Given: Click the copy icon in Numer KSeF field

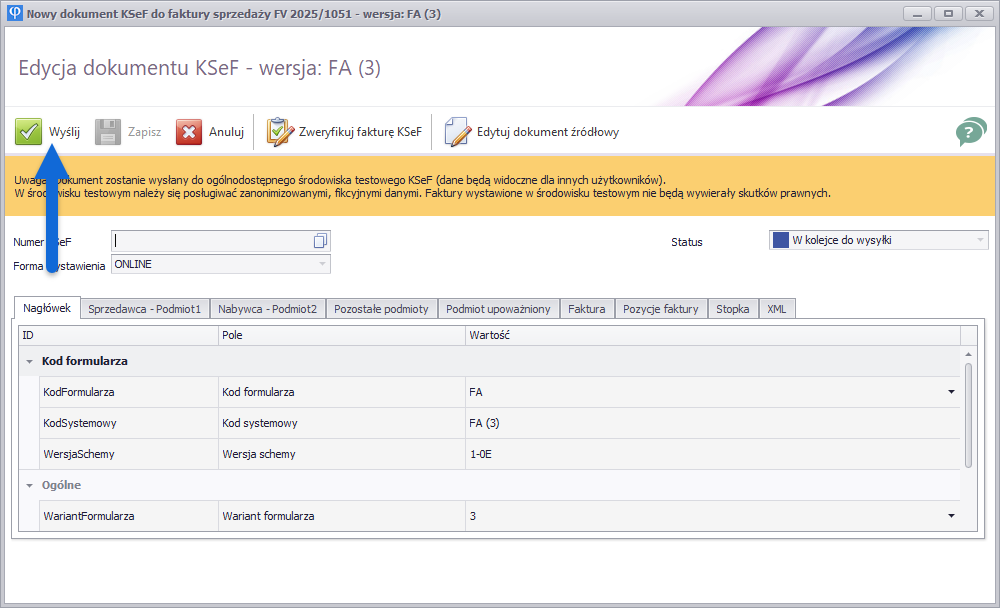Looking at the screenshot, I should pyautogui.click(x=320, y=241).
